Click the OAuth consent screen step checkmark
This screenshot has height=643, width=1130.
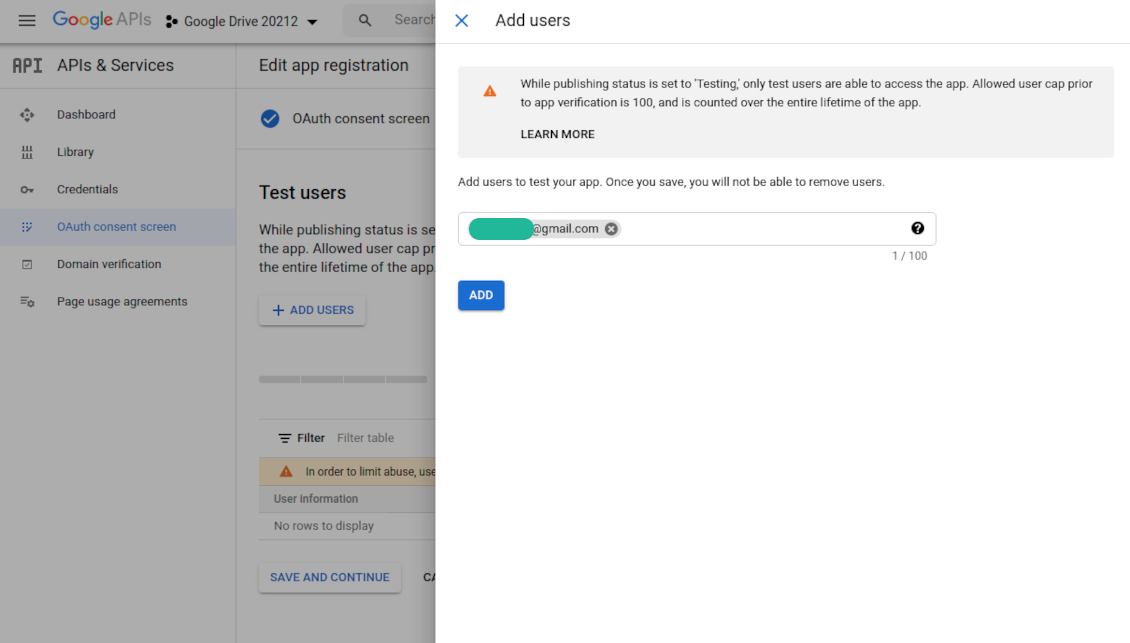[x=270, y=119]
